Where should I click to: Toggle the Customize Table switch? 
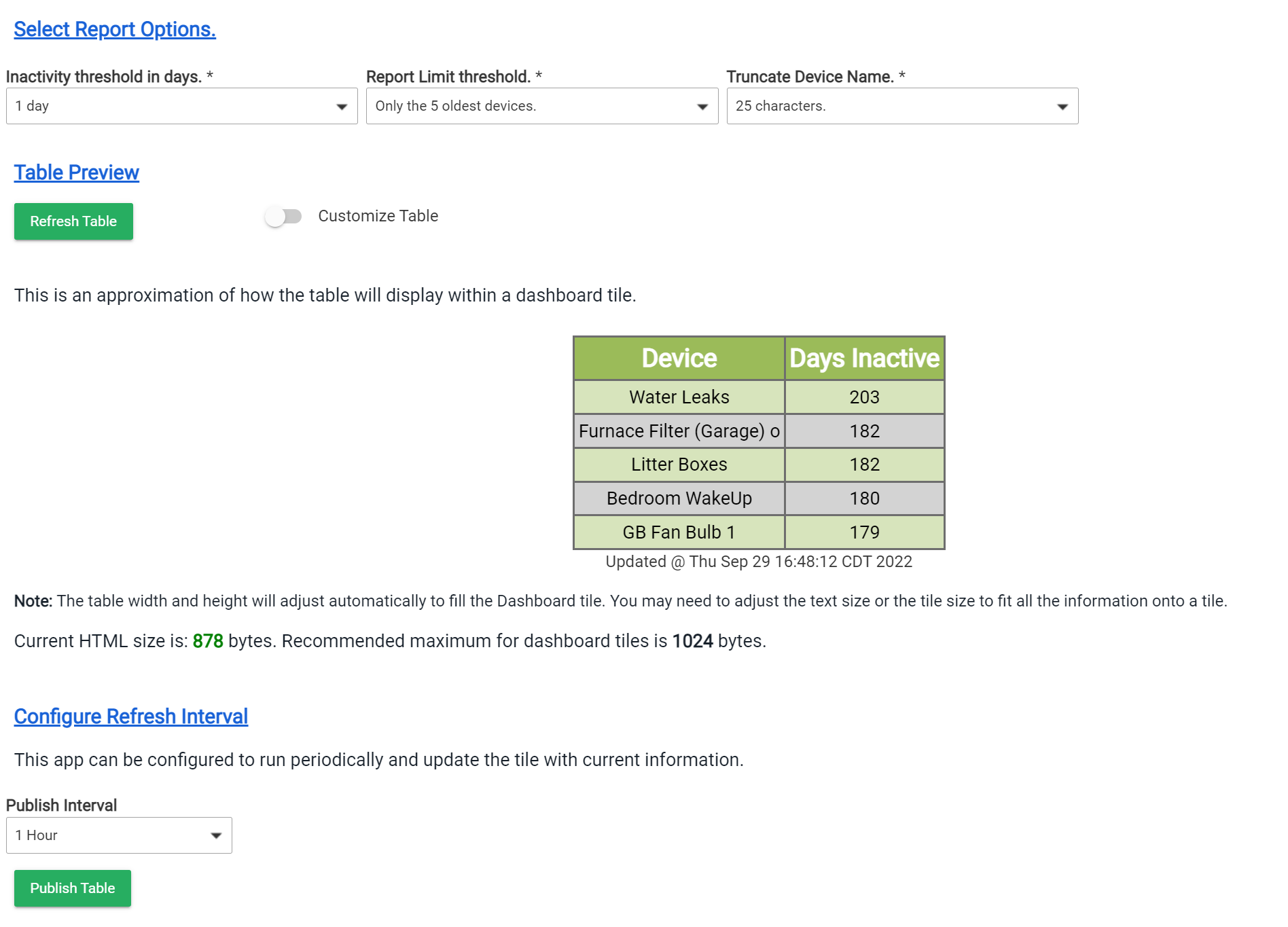[x=284, y=217]
